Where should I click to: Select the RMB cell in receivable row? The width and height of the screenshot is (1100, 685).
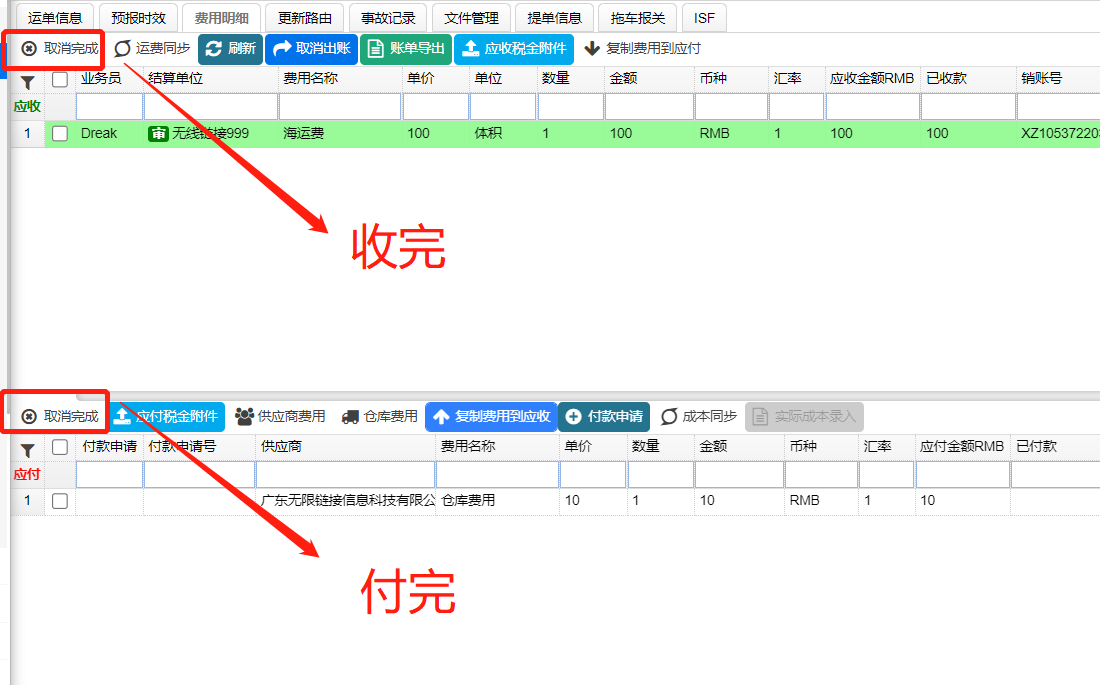[731, 133]
